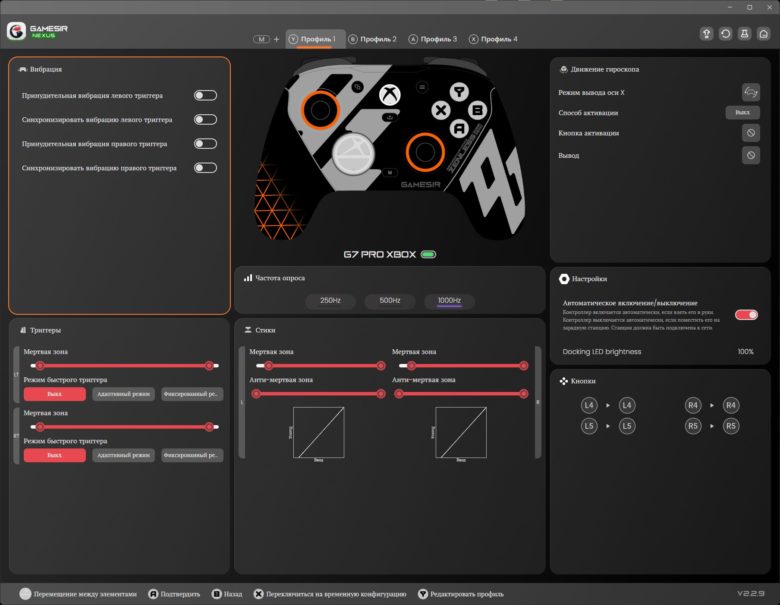Click Docking LED brightness 100% value

(745, 352)
